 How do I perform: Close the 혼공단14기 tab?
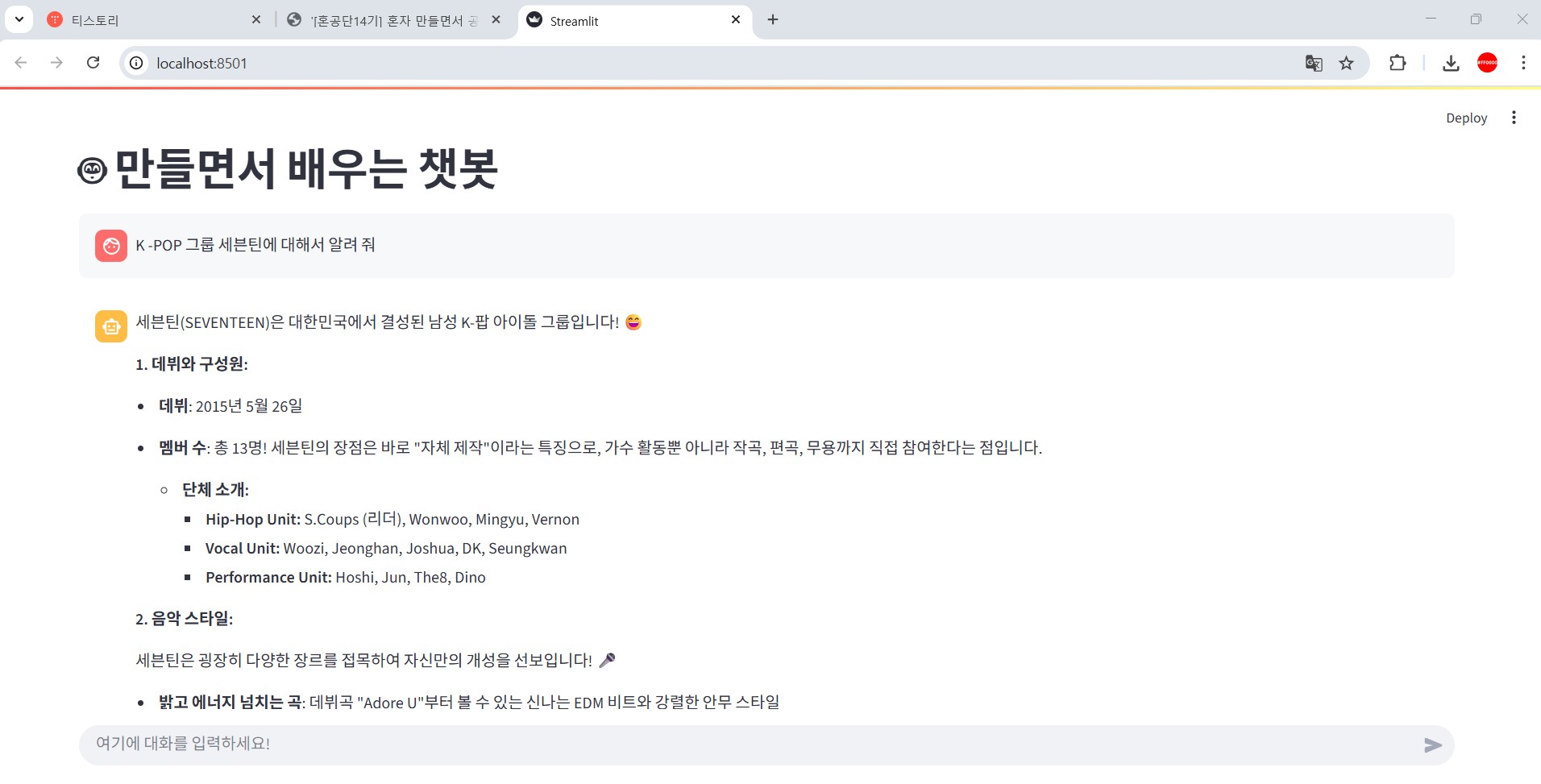point(496,19)
